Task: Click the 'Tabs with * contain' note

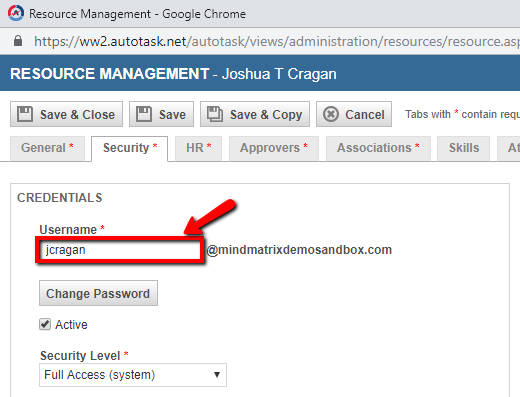Action: [x=462, y=114]
